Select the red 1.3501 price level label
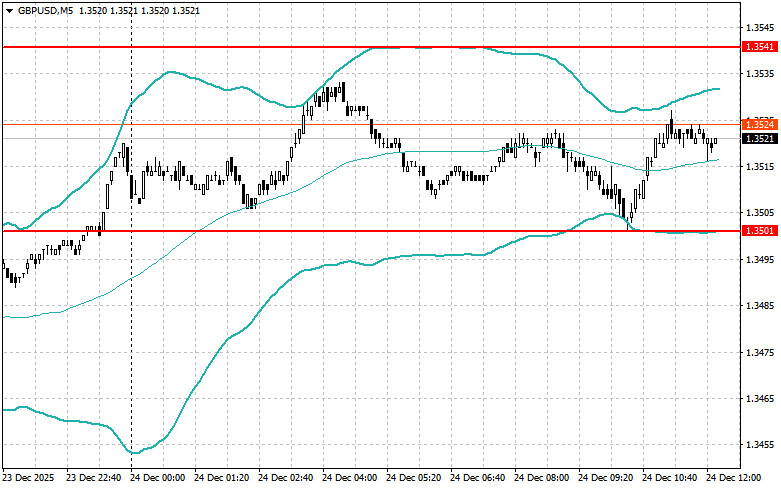The image size is (781, 489). (759, 231)
